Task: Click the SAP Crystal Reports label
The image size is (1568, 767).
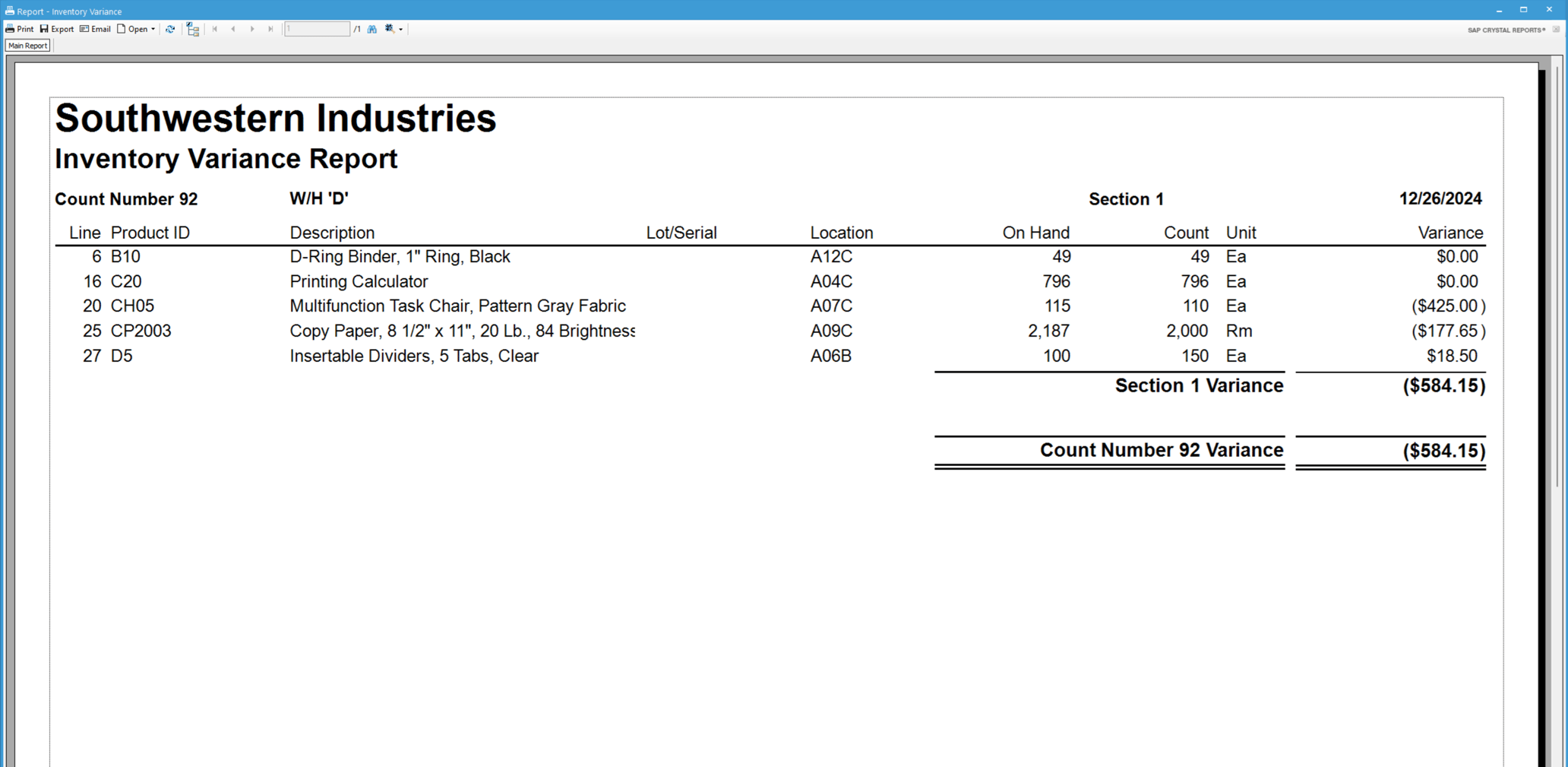Action: pos(1505,30)
